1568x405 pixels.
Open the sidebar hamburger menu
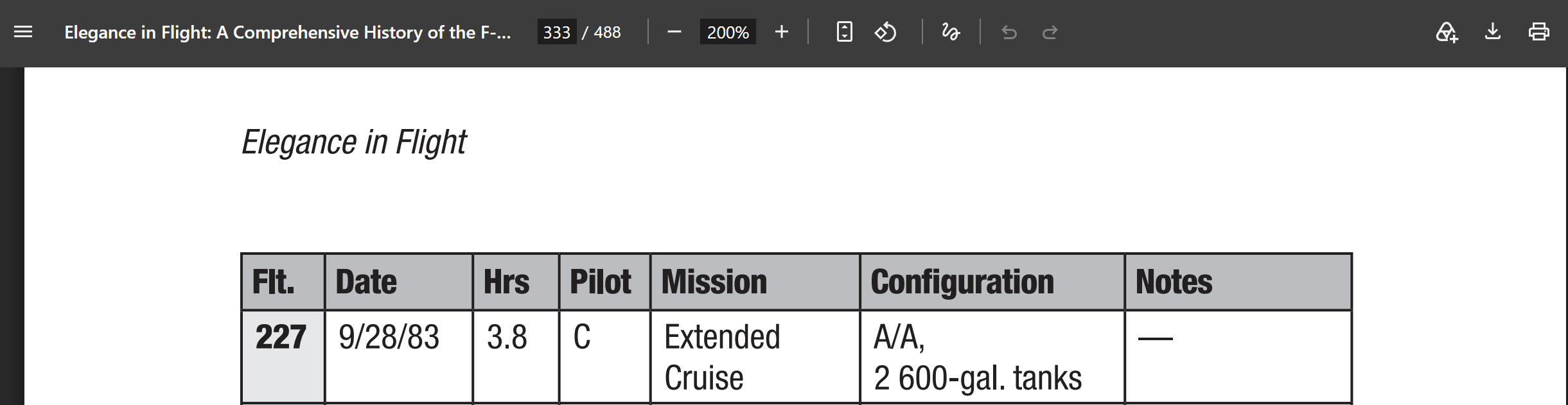[23, 31]
